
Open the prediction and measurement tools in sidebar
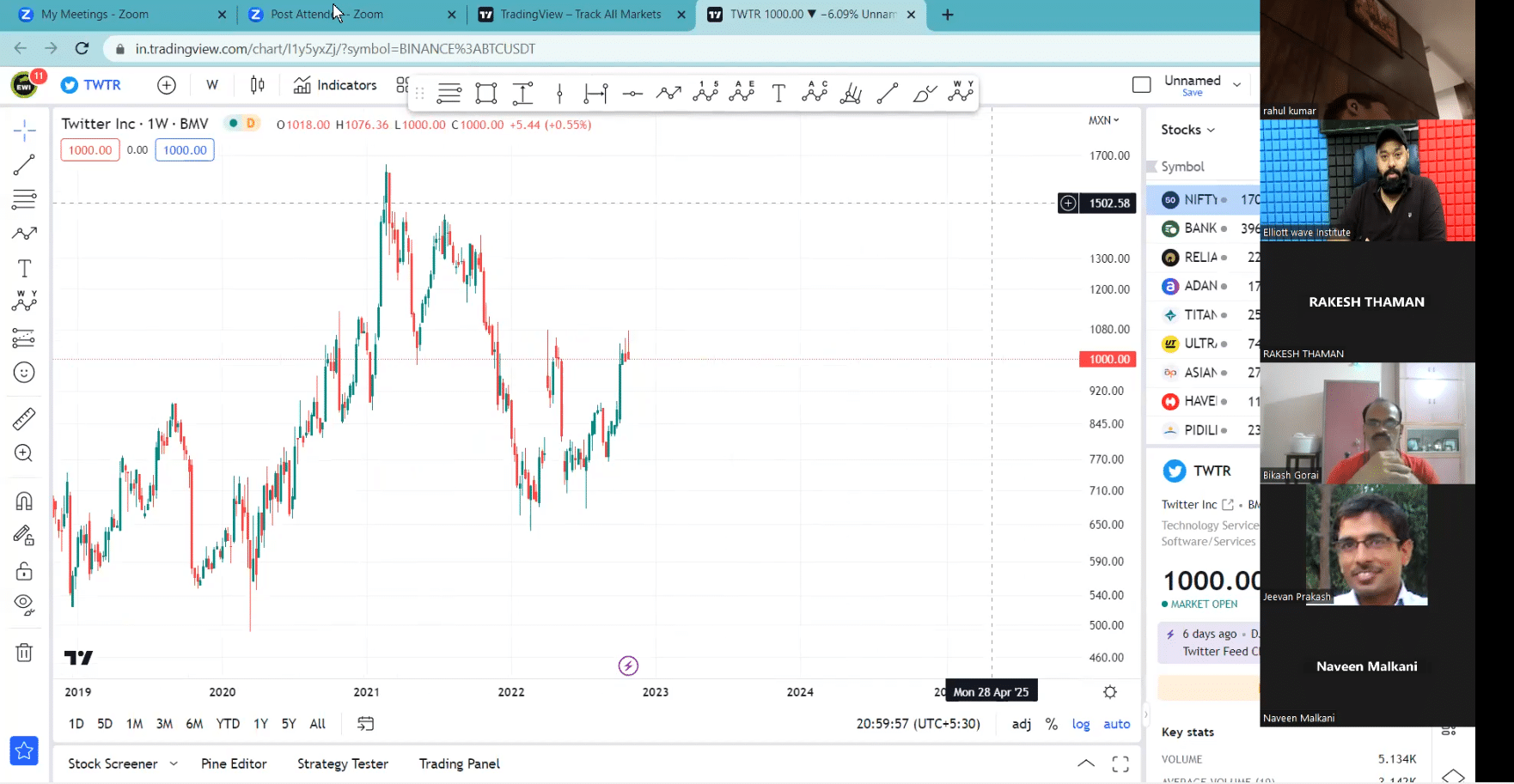click(x=24, y=337)
